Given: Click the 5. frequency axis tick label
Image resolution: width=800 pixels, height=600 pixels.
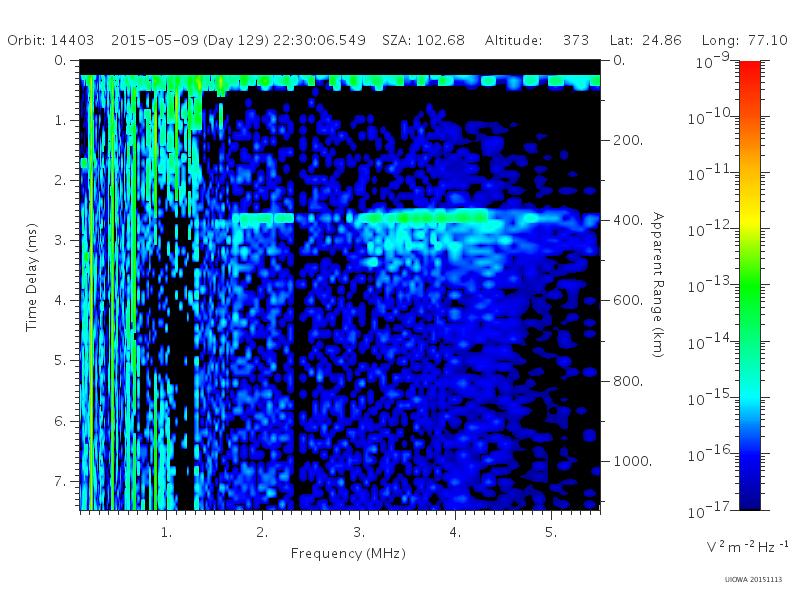Looking at the screenshot, I should (551, 533).
